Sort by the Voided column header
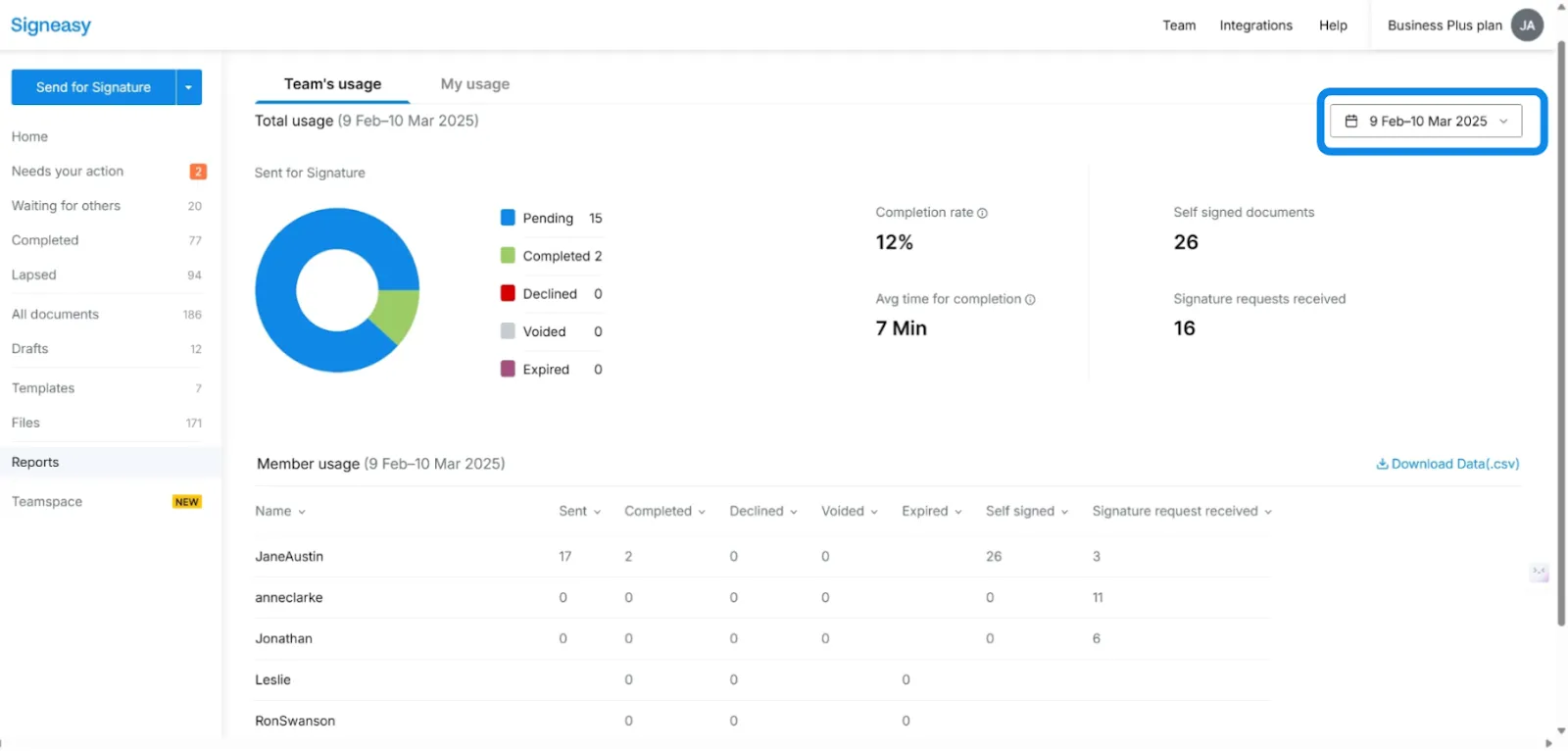 tap(850, 512)
